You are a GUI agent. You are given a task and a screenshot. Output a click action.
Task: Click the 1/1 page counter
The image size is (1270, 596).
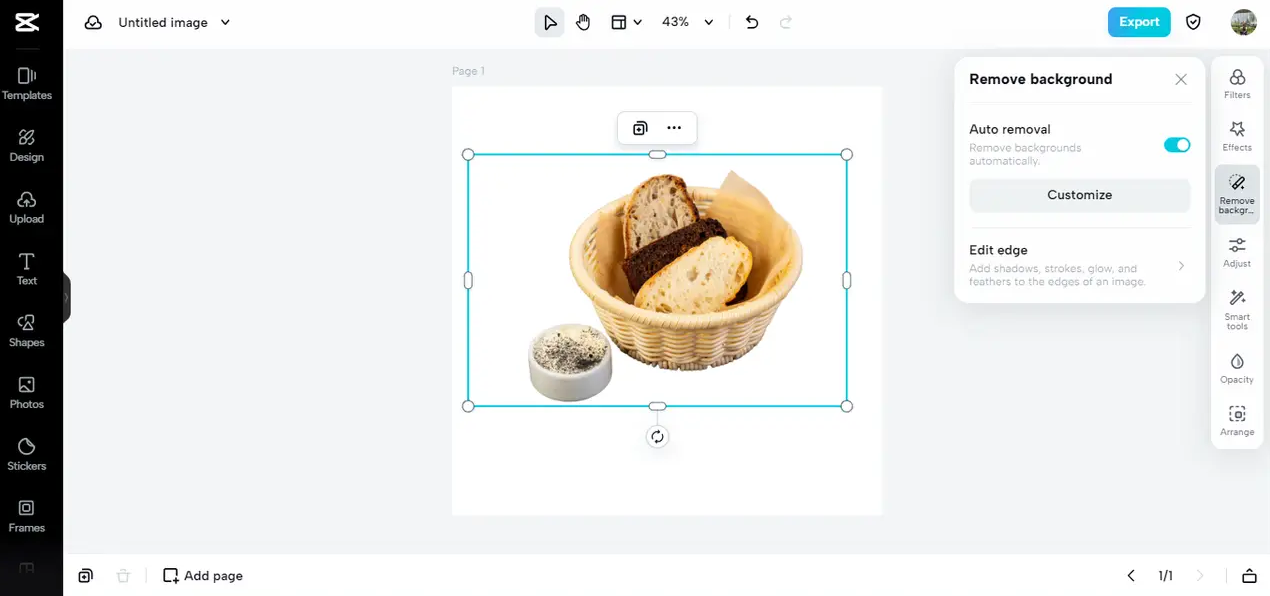click(1165, 576)
